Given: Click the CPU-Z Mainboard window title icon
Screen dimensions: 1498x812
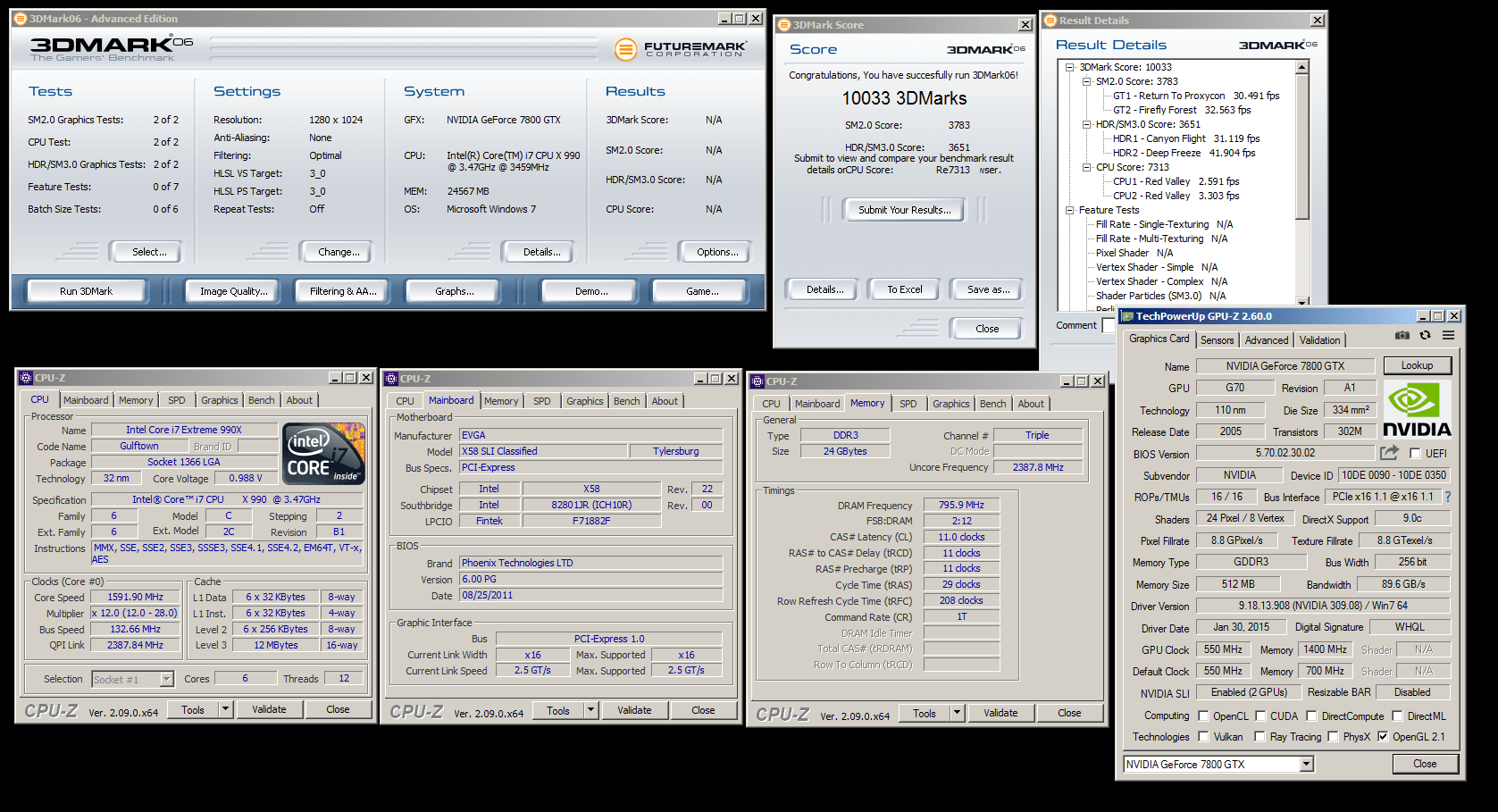Looking at the screenshot, I should point(391,379).
